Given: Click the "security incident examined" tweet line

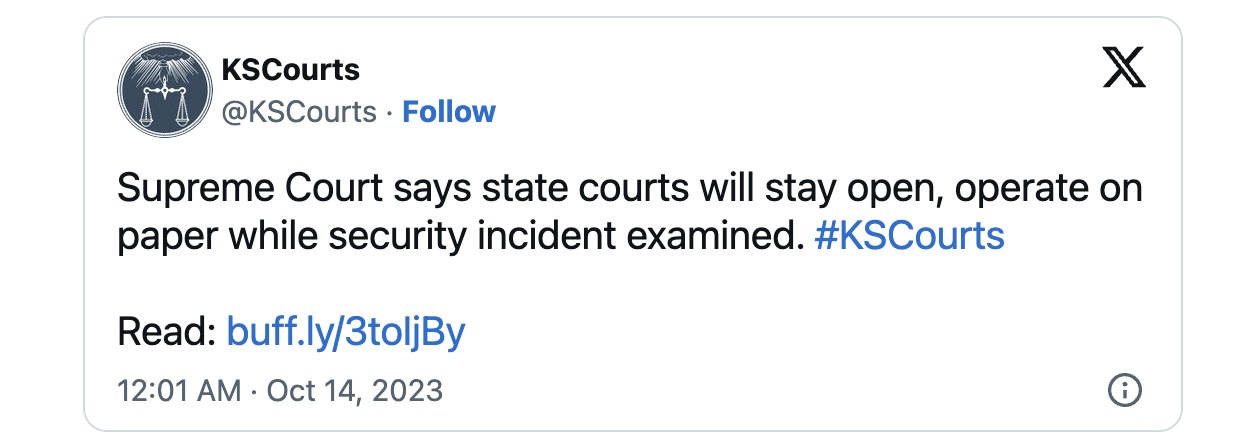Looking at the screenshot, I should point(461,236).
